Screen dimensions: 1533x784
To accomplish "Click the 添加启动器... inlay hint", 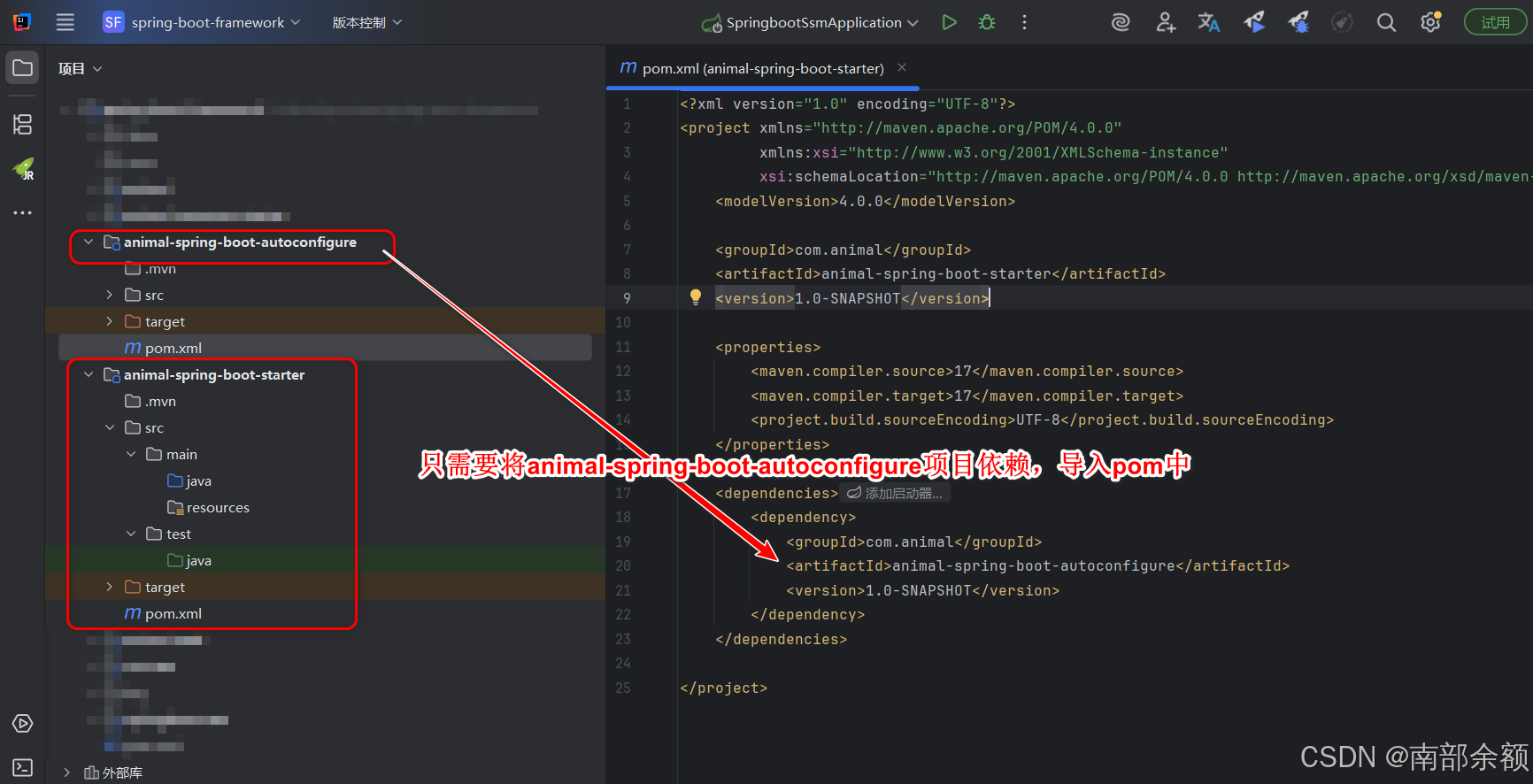I will pyautogui.click(x=896, y=493).
